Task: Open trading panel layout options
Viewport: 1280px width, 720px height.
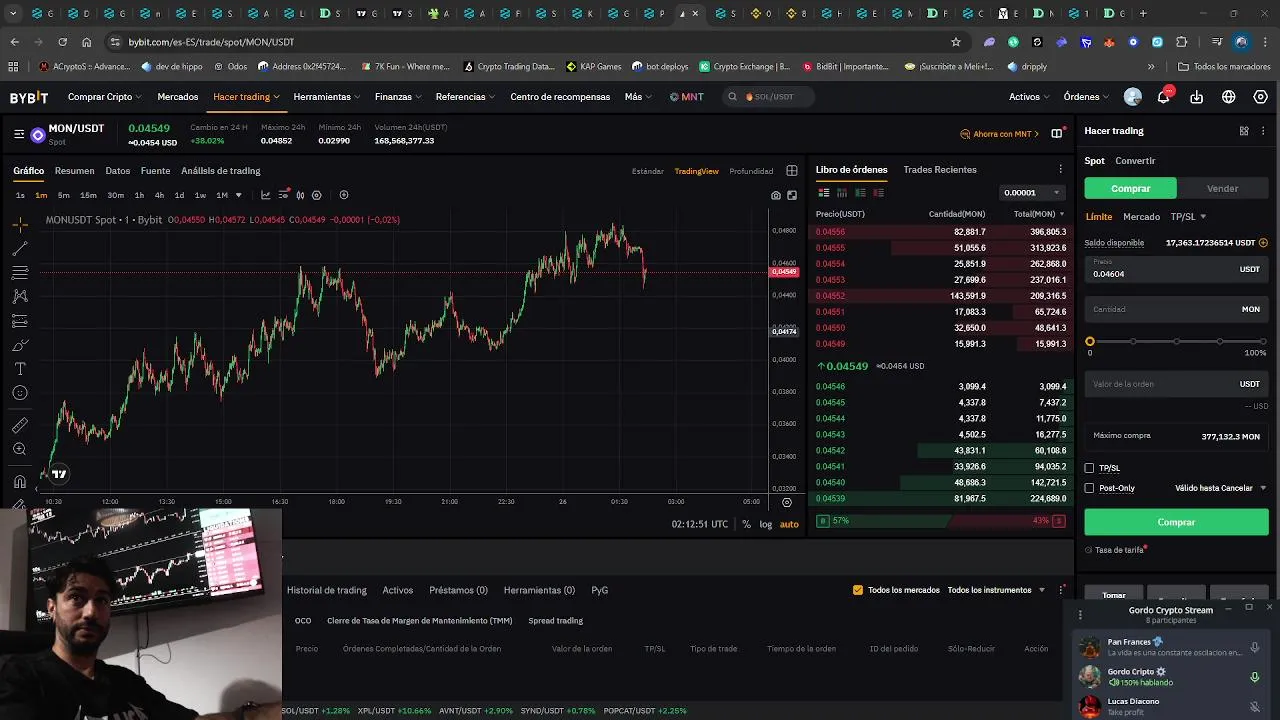Action: [1244, 131]
